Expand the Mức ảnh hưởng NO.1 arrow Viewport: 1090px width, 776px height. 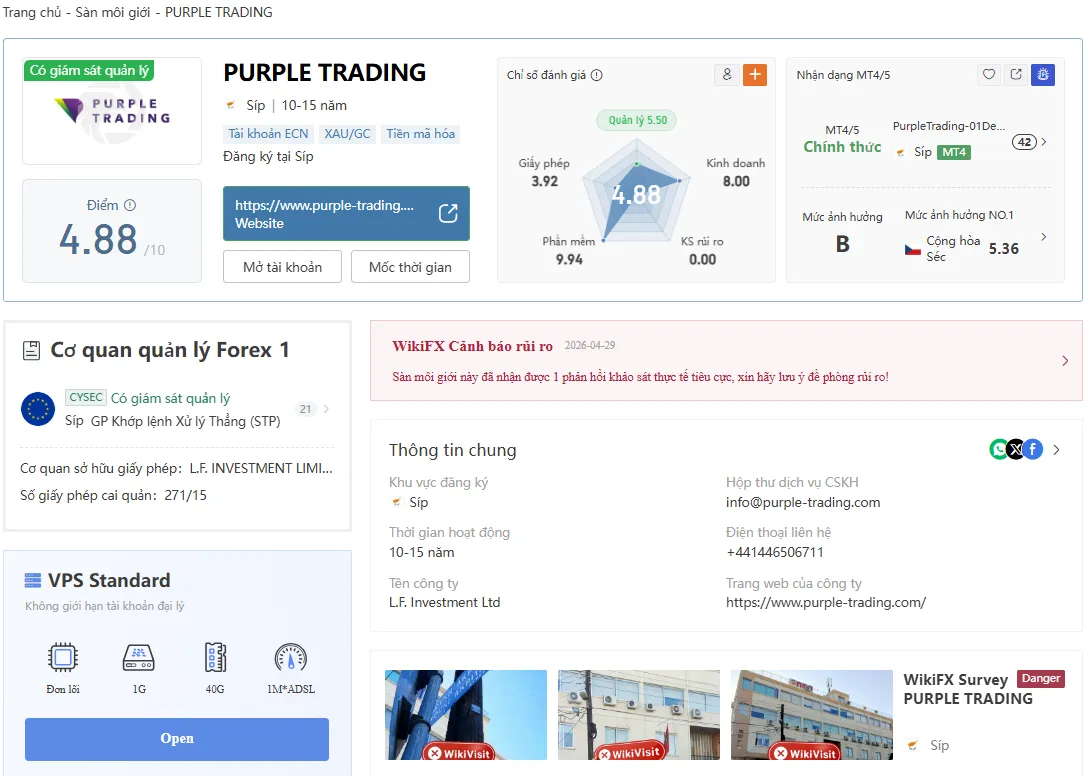click(1043, 237)
